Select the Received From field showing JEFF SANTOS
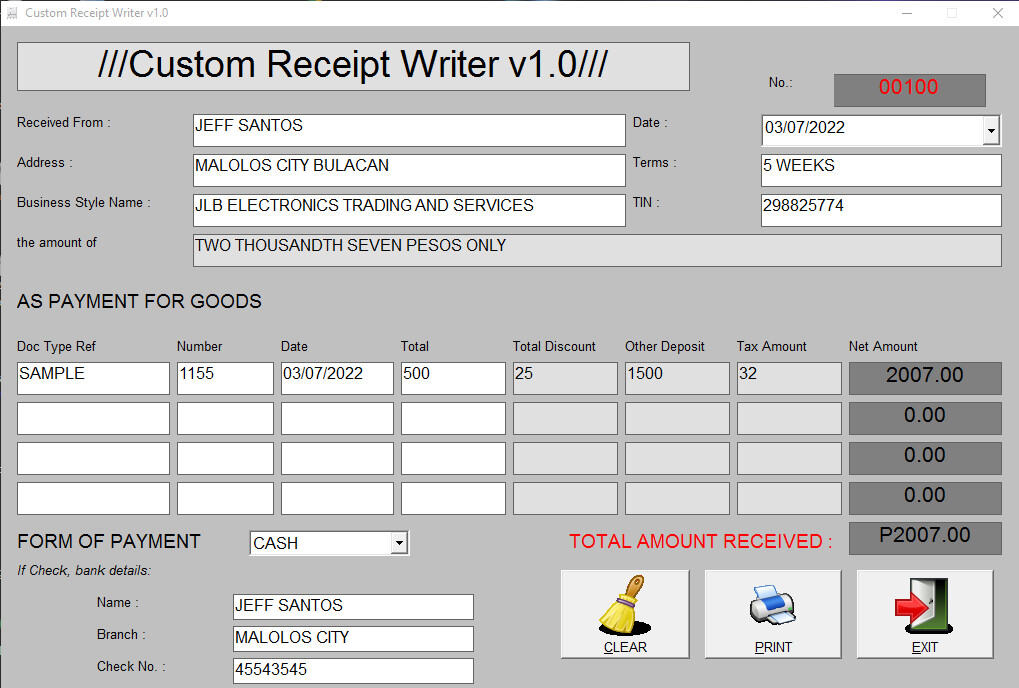1019x688 pixels. click(x=409, y=130)
